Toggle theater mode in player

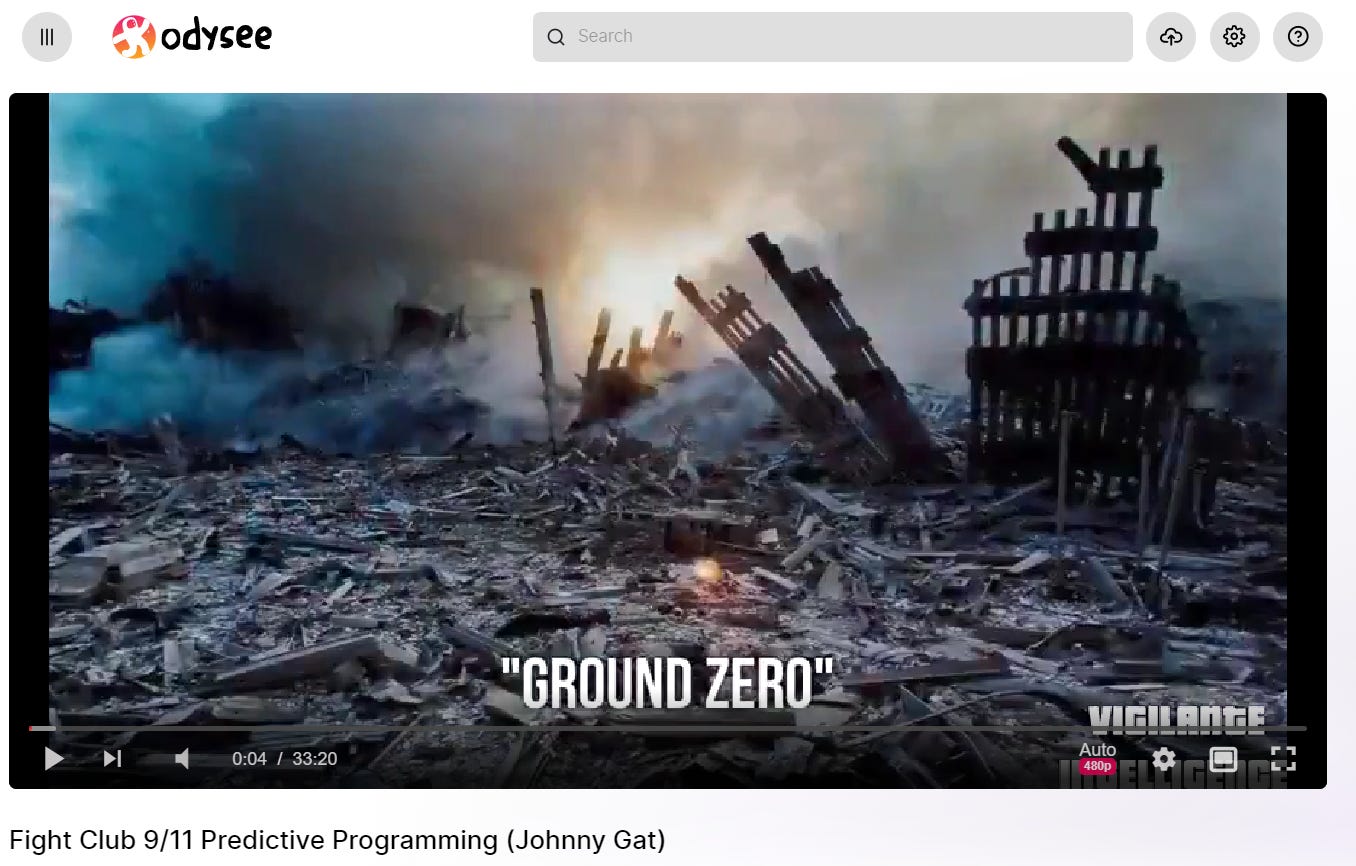coord(1223,759)
